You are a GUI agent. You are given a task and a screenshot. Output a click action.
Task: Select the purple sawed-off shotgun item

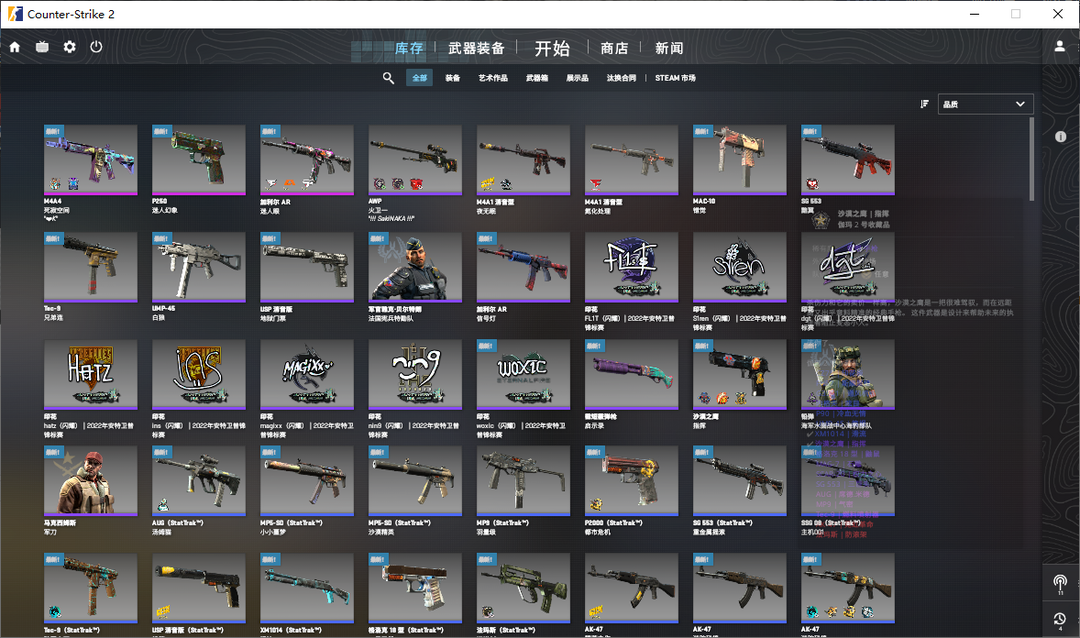(x=631, y=375)
